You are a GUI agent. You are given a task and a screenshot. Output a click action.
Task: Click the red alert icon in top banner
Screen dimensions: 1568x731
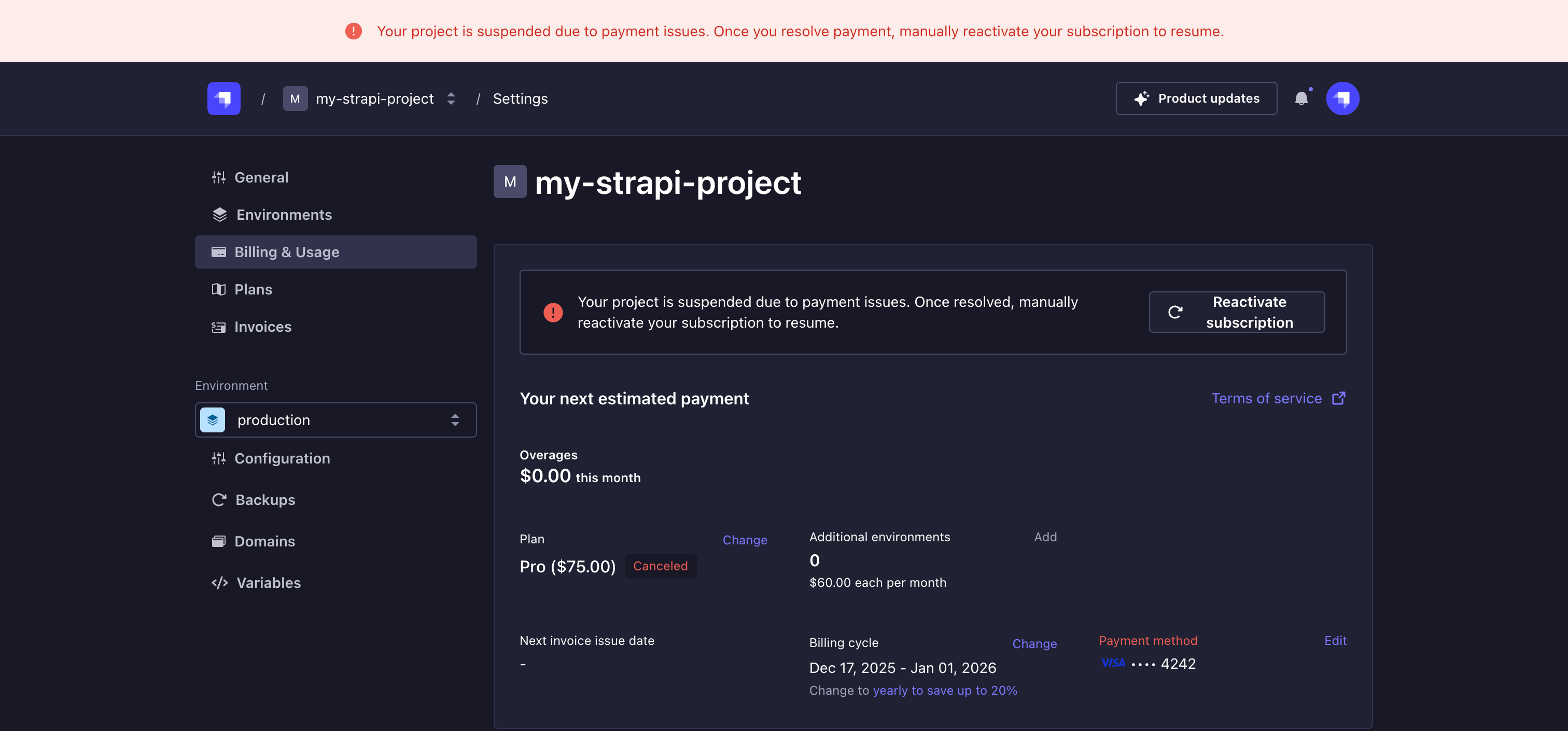(x=353, y=31)
